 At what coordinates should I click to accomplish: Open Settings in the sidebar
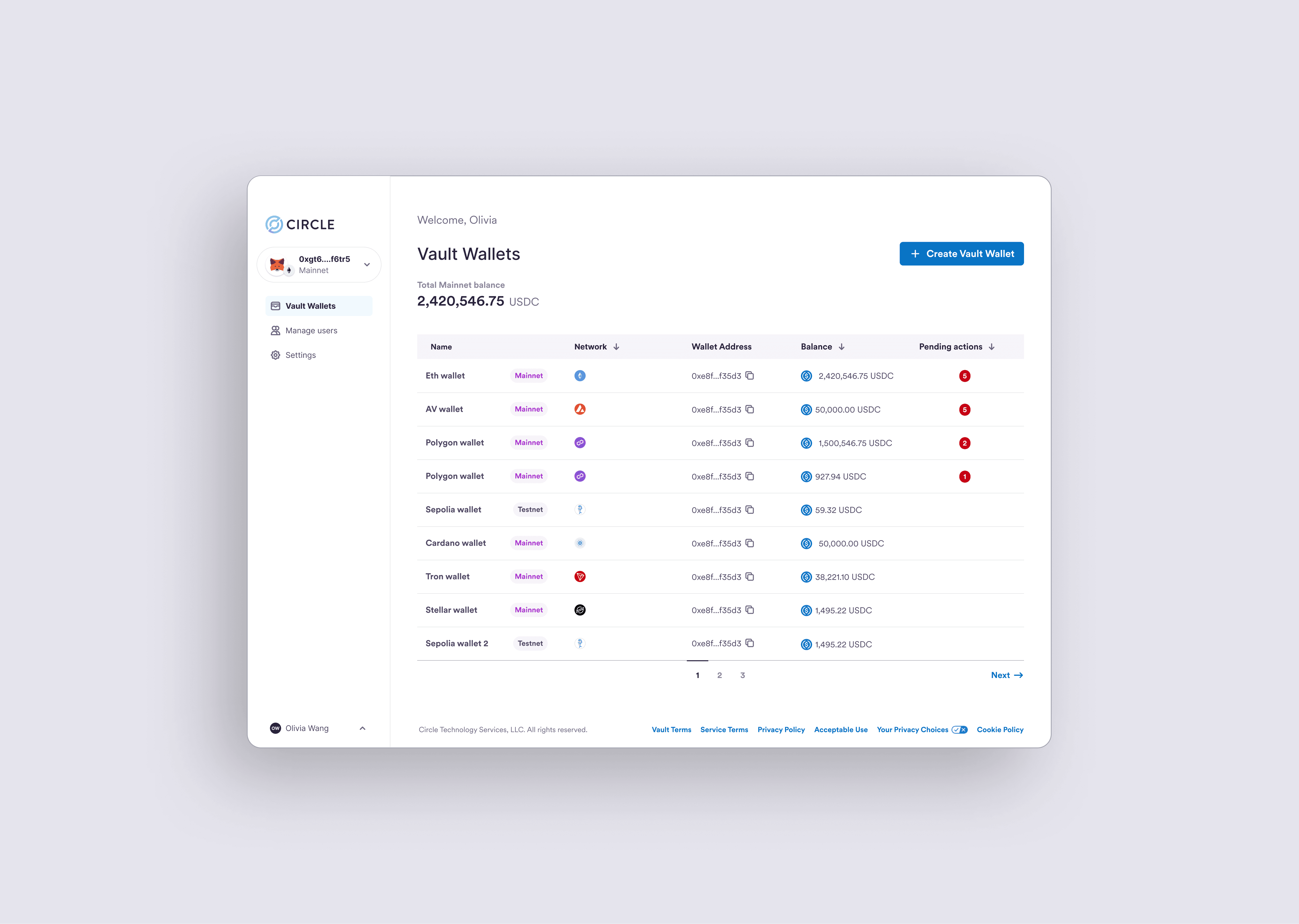tap(300, 355)
